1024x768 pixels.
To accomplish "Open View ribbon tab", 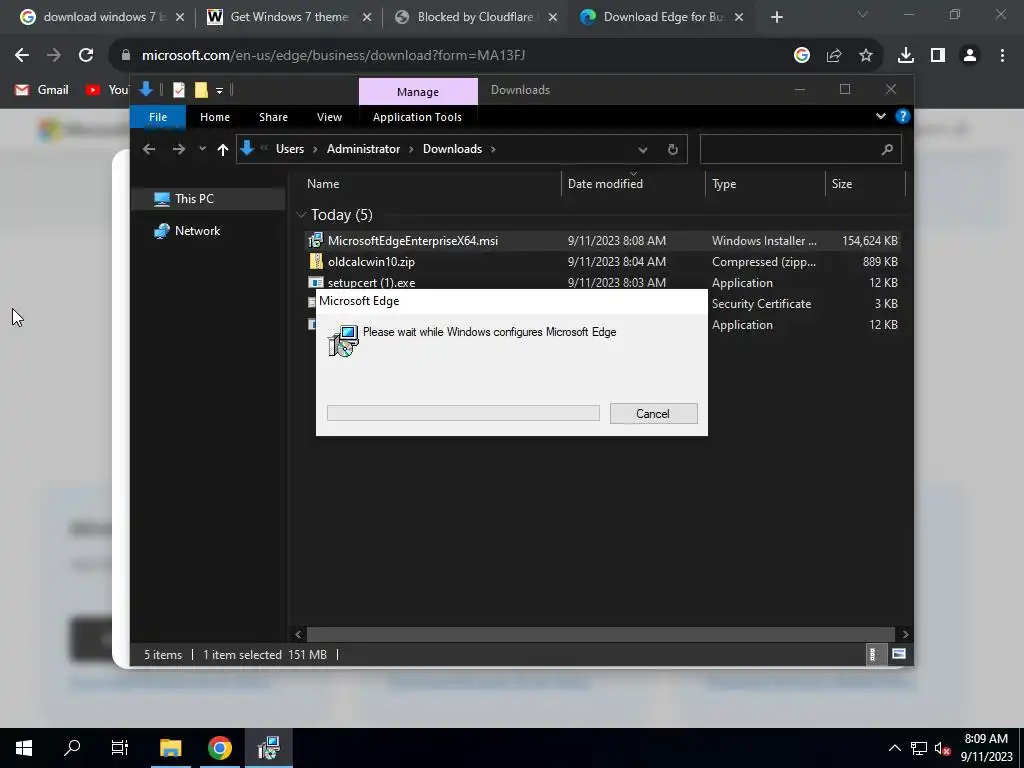I will tap(329, 117).
